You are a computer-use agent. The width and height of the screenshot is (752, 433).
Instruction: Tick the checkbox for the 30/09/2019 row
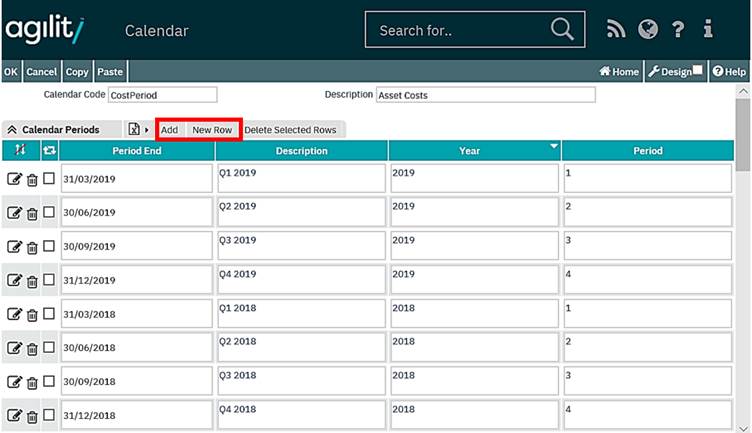click(x=49, y=246)
